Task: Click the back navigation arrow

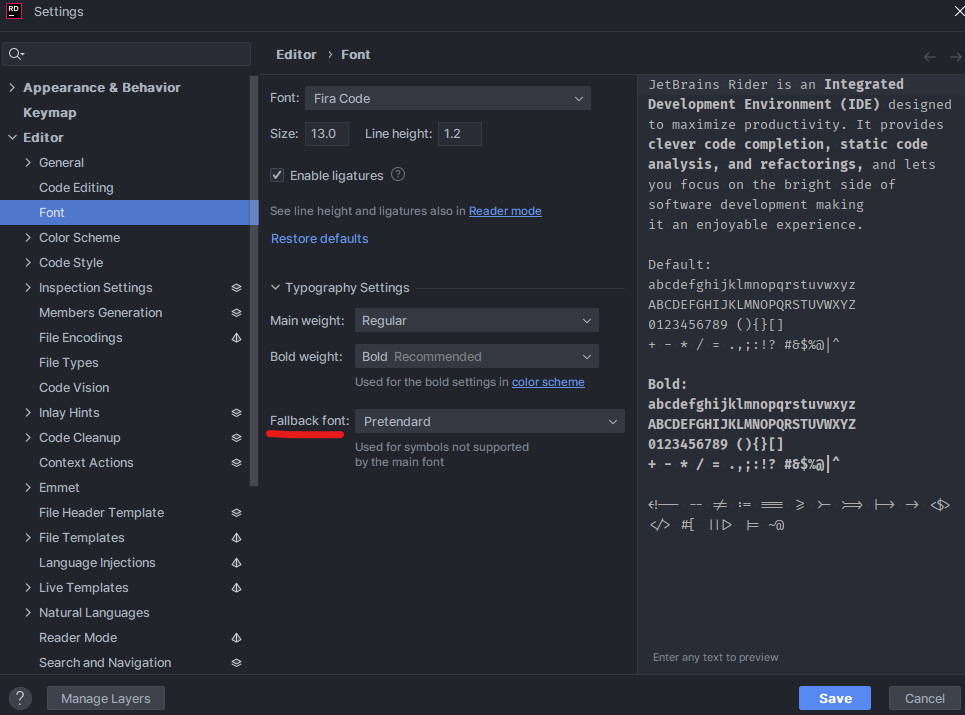Action: tap(929, 57)
